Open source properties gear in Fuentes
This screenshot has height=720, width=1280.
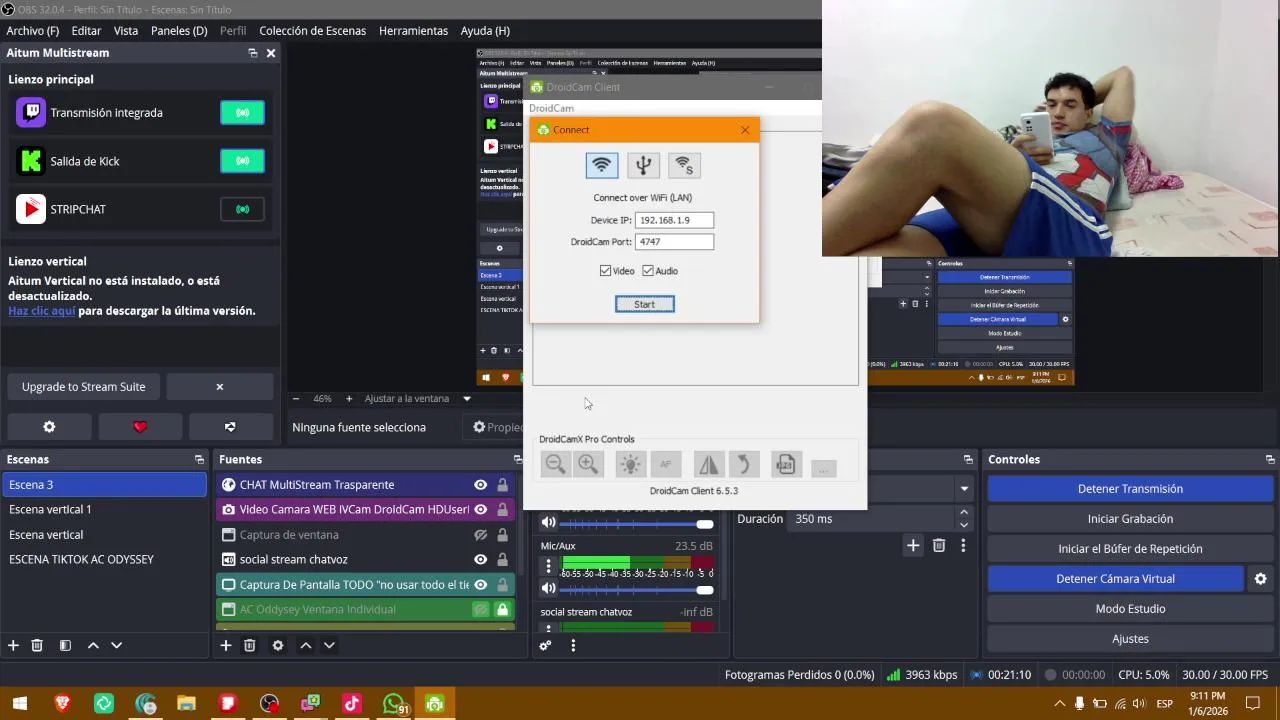point(278,646)
